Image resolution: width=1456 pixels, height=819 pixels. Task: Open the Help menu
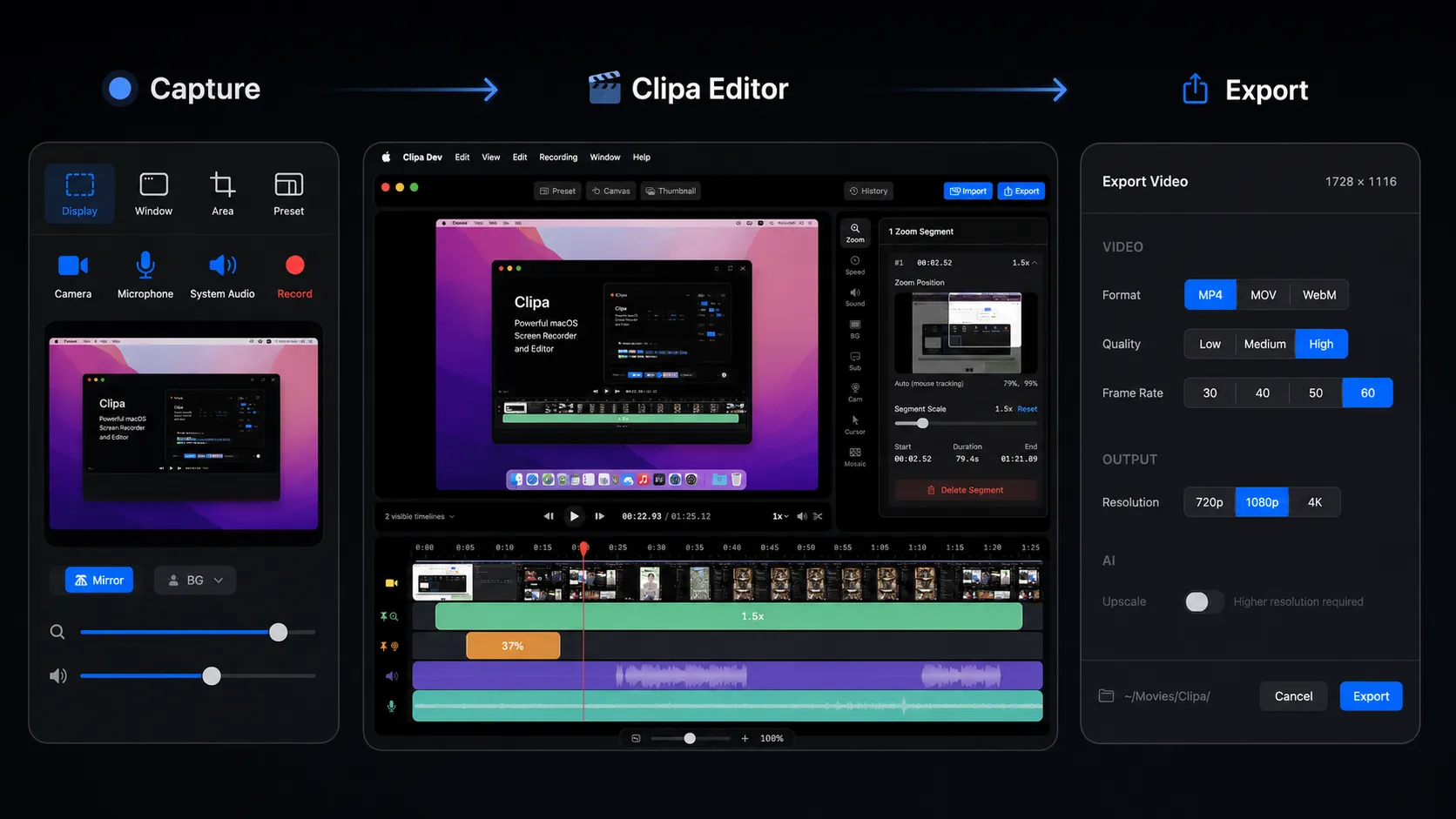click(x=642, y=158)
